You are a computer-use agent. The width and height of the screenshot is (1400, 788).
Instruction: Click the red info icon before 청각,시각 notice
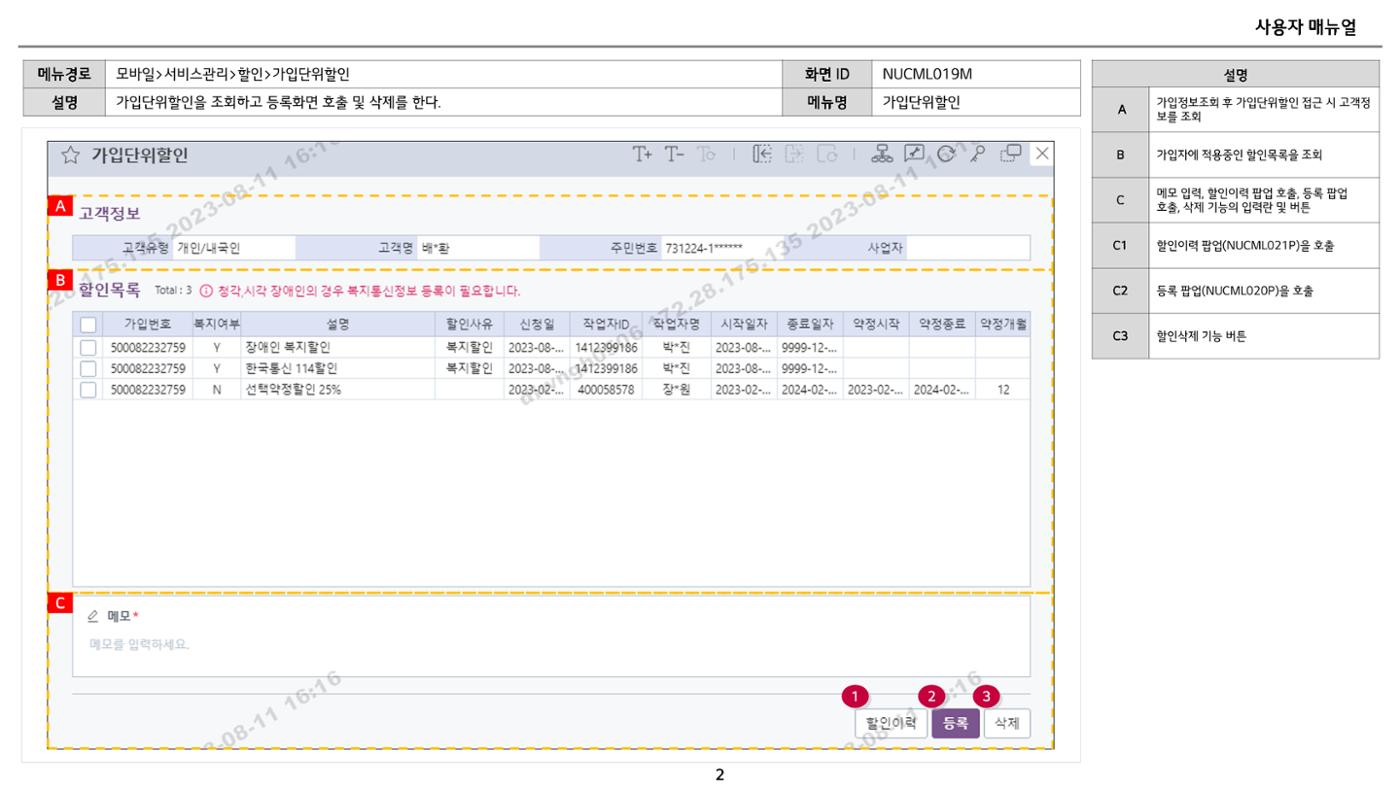click(206, 291)
